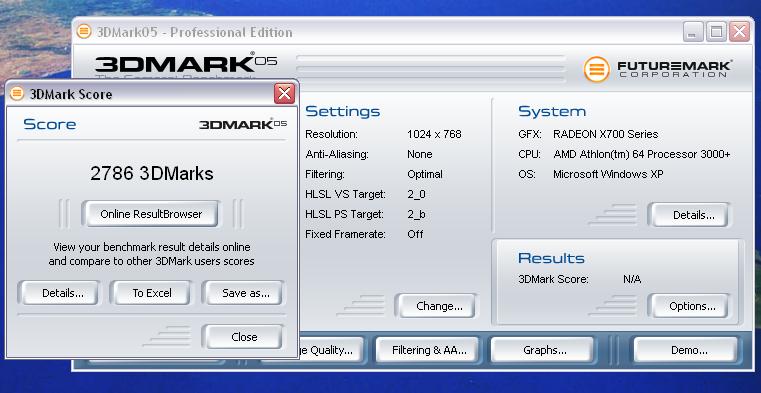Open system Details... in System panel

pos(690,215)
